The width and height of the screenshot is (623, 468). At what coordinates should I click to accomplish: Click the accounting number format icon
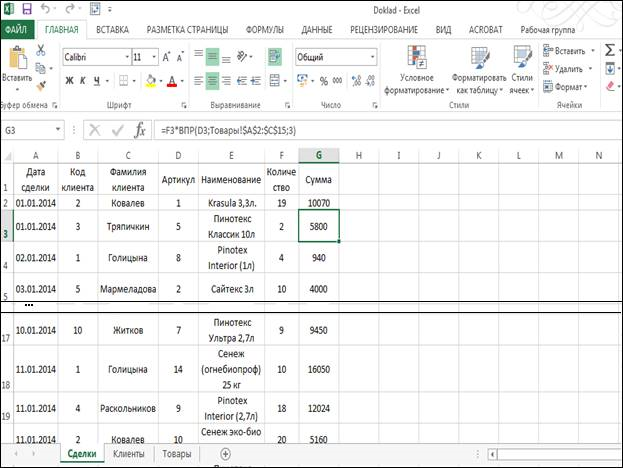302,81
